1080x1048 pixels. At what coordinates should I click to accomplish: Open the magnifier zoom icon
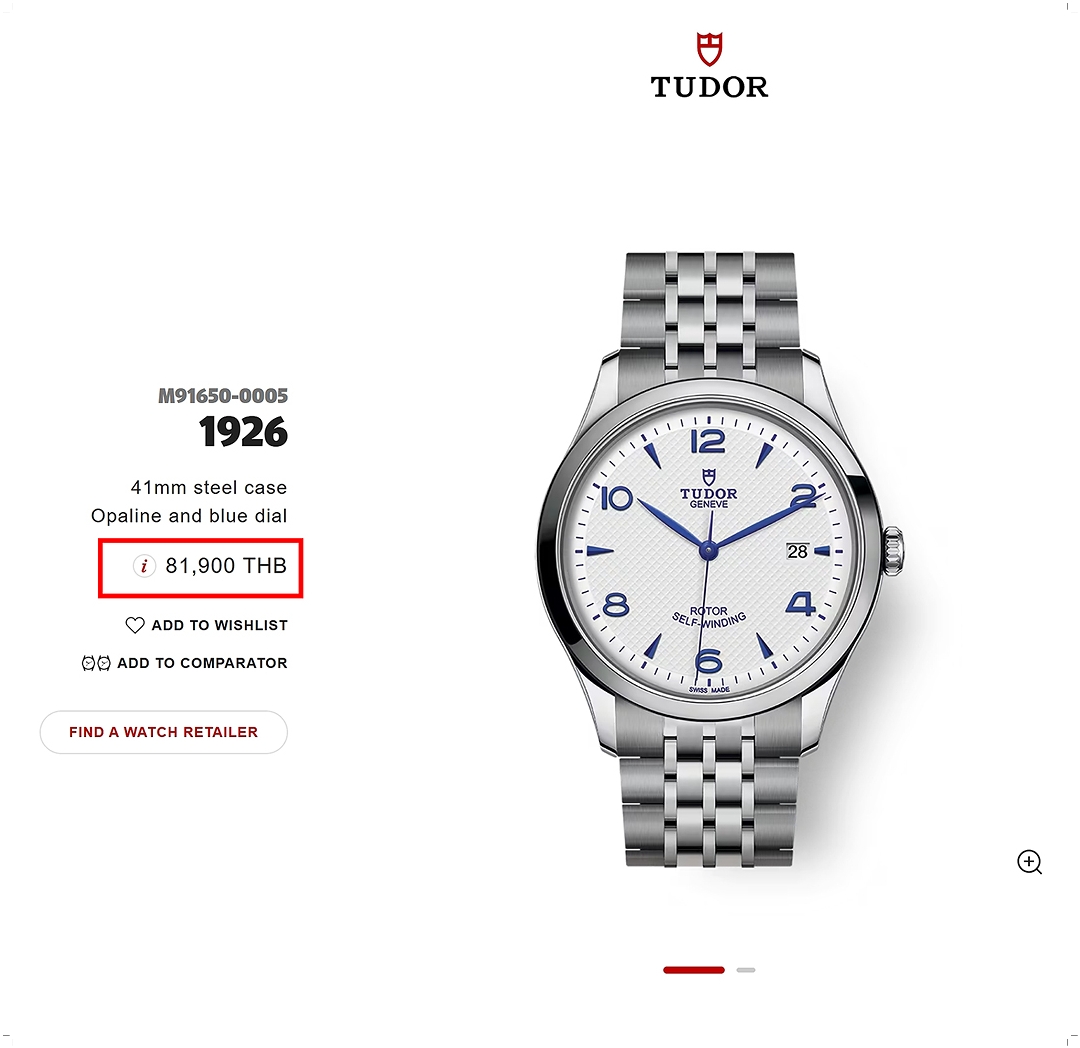tap(1030, 862)
